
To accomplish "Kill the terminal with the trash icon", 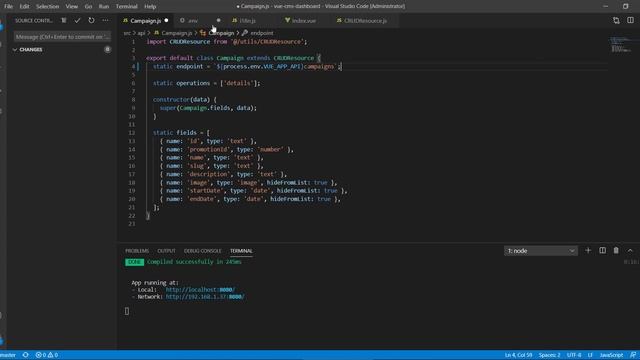I will pyautogui.click(x=616, y=251).
